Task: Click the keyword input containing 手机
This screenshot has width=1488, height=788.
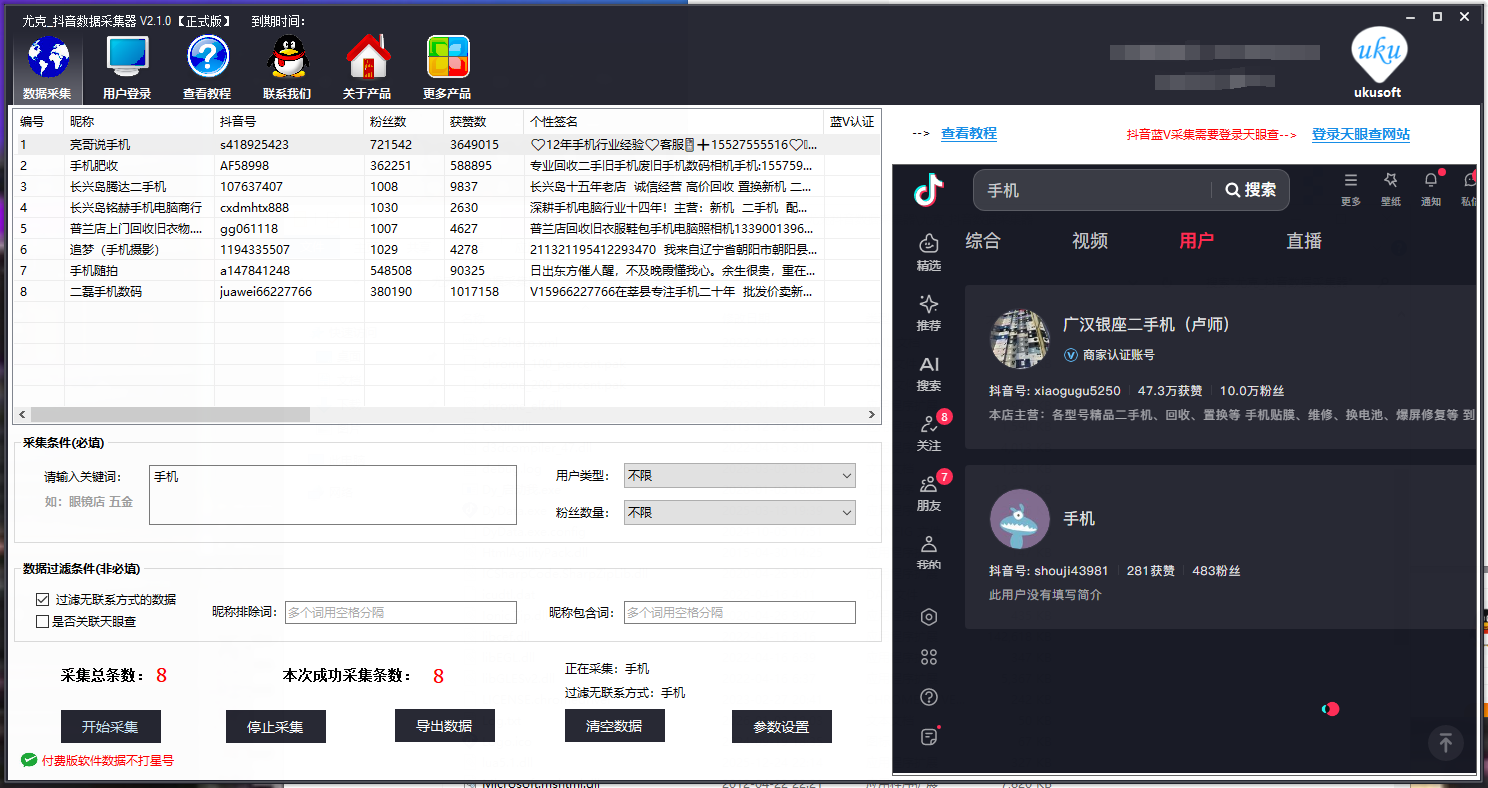Action: pos(332,494)
